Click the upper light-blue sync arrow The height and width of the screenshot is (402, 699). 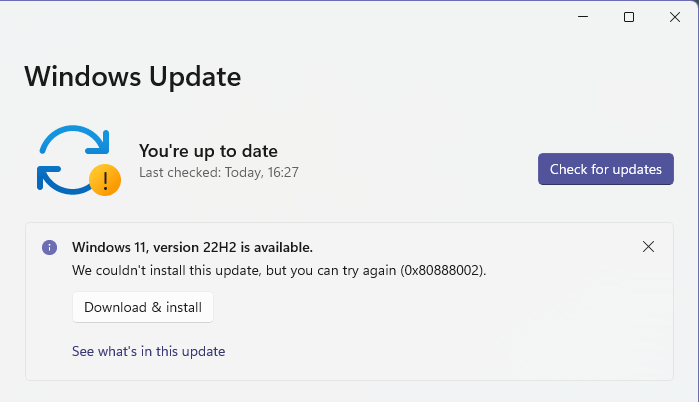click(x=75, y=139)
